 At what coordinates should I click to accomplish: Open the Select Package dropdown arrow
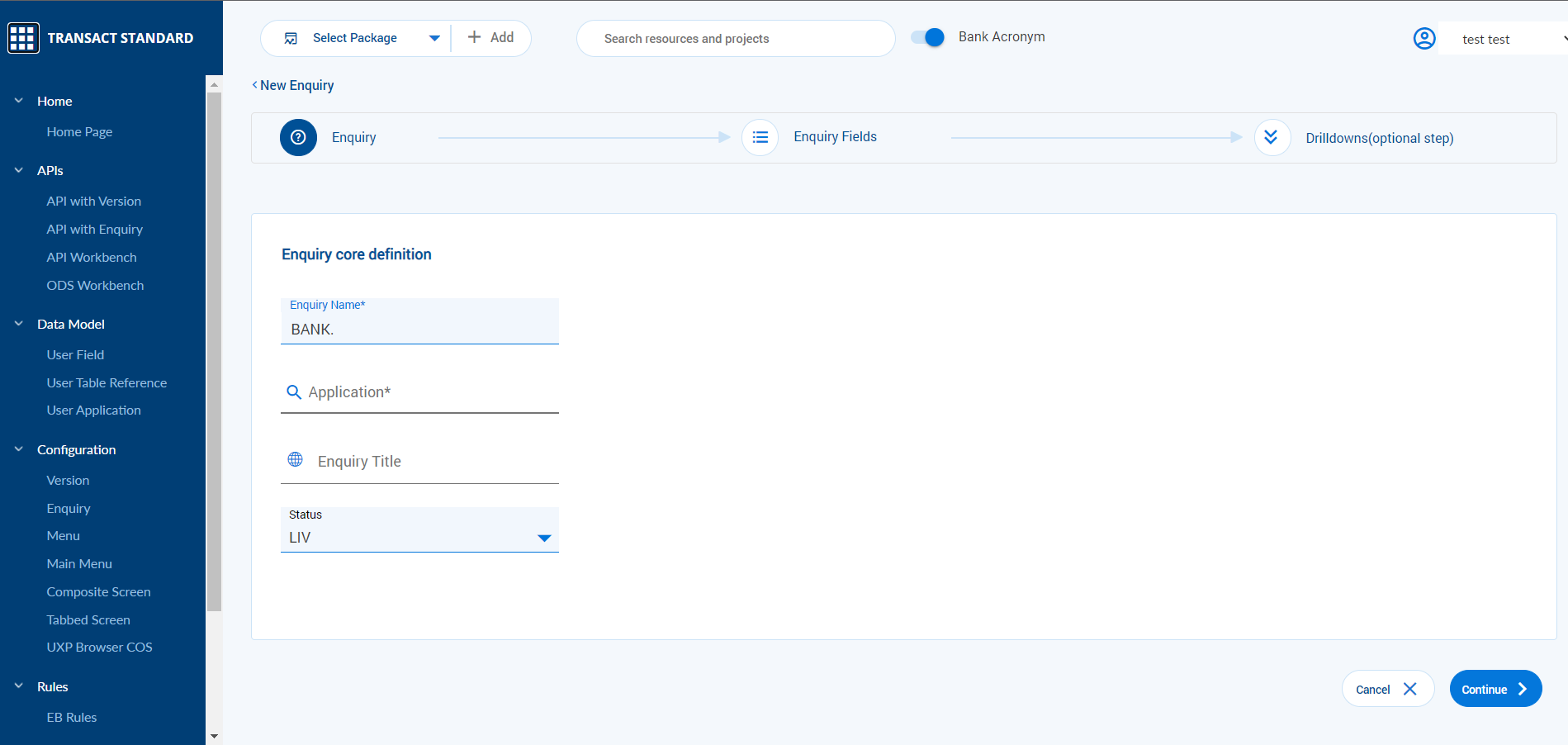point(434,39)
